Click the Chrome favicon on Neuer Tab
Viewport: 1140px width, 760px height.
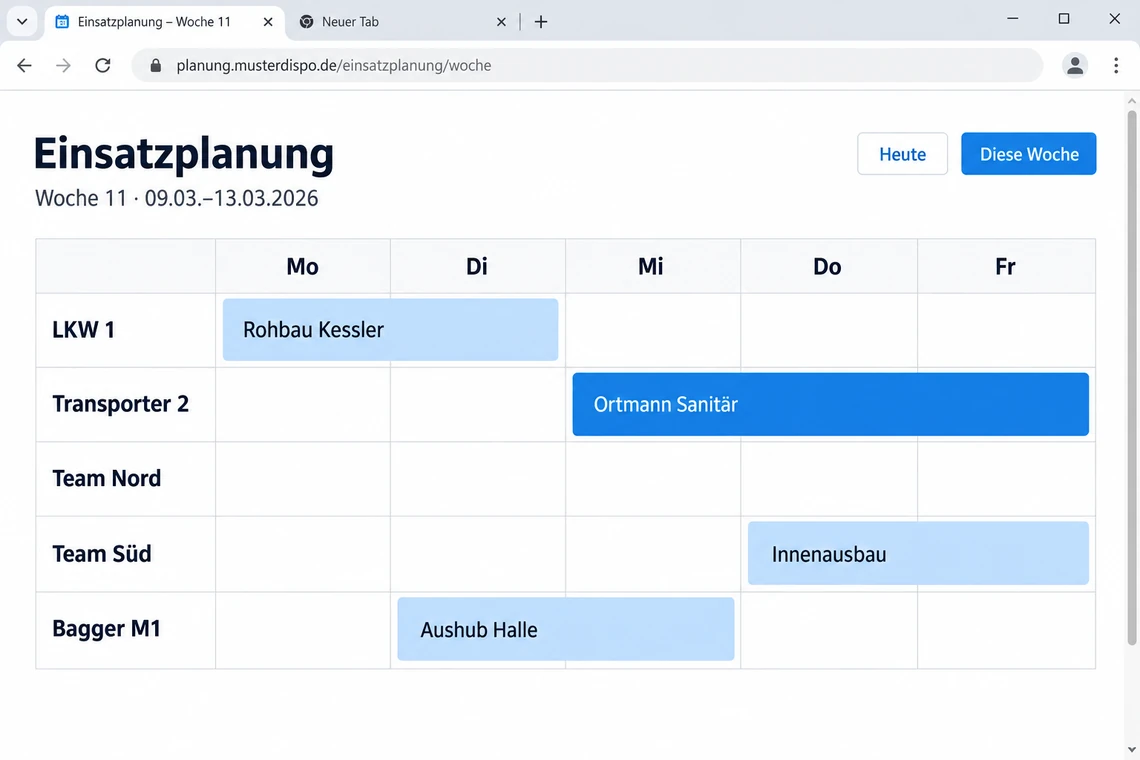(x=306, y=22)
